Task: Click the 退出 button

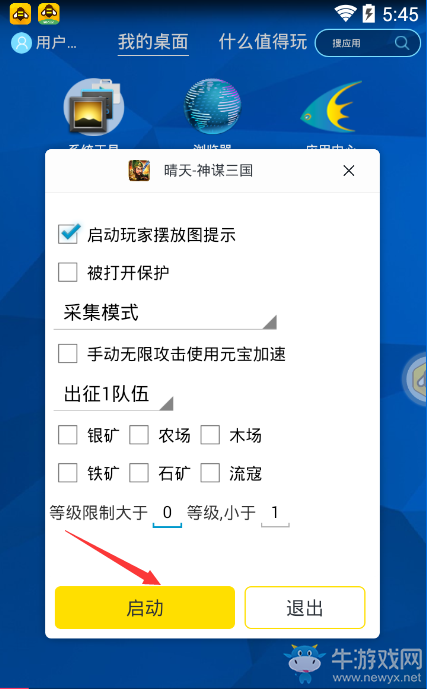Action: [x=305, y=608]
